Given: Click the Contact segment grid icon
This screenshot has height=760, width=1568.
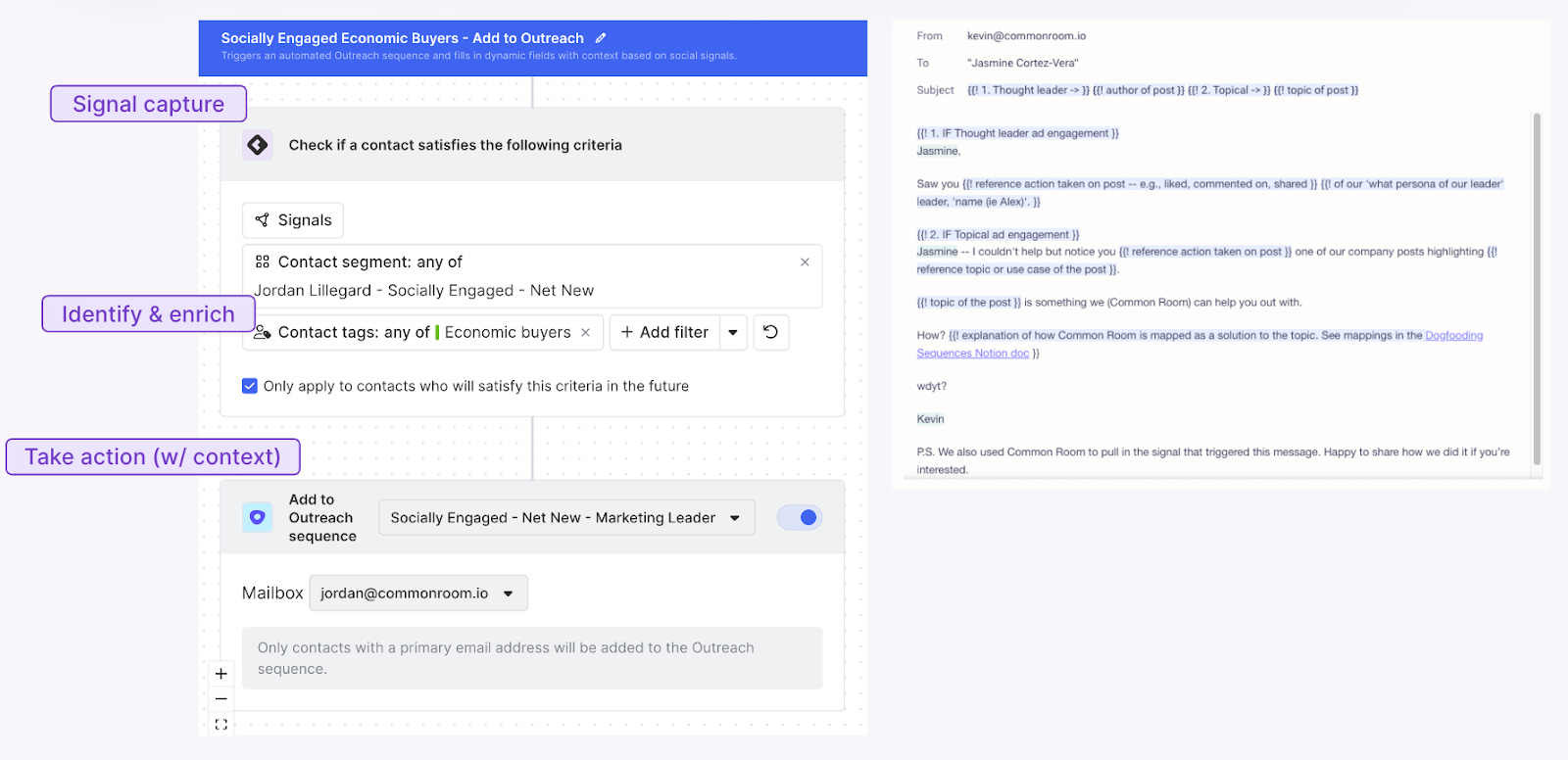Looking at the screenshot, I should (263, 261).
